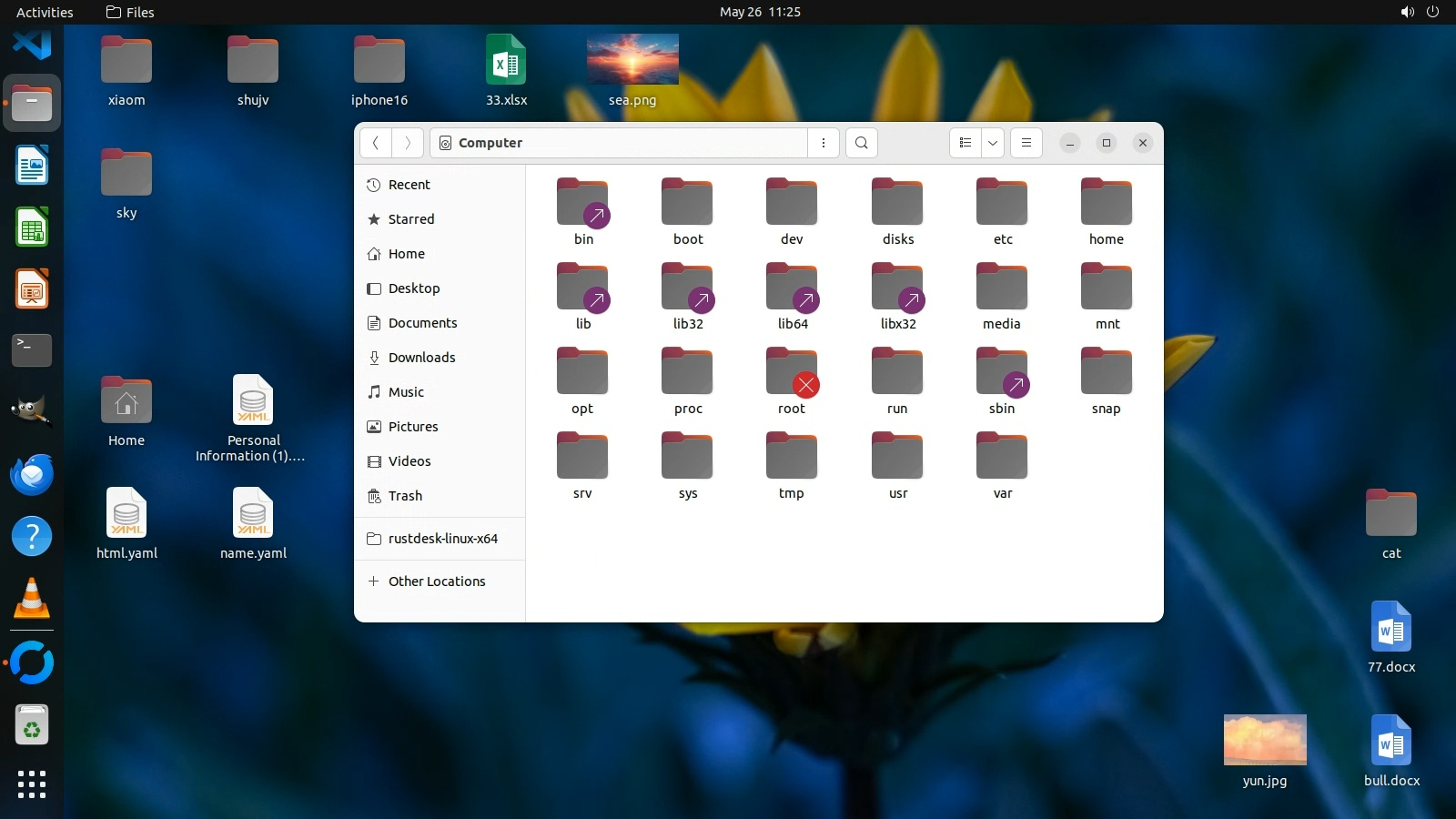The width and height of the screenshot is (1456, 819).
Task: Select Trash in the sidebar
Action: click(405, 496)
